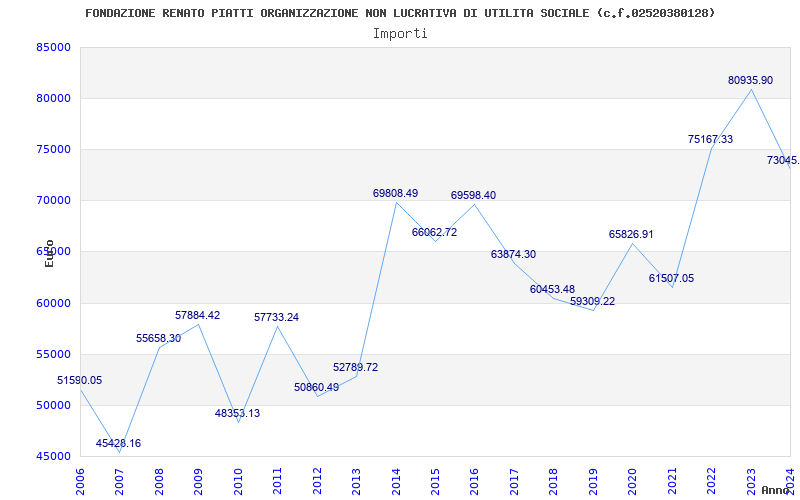Click x-axis year 2020
800x500 pixels.
pos(633,481)
